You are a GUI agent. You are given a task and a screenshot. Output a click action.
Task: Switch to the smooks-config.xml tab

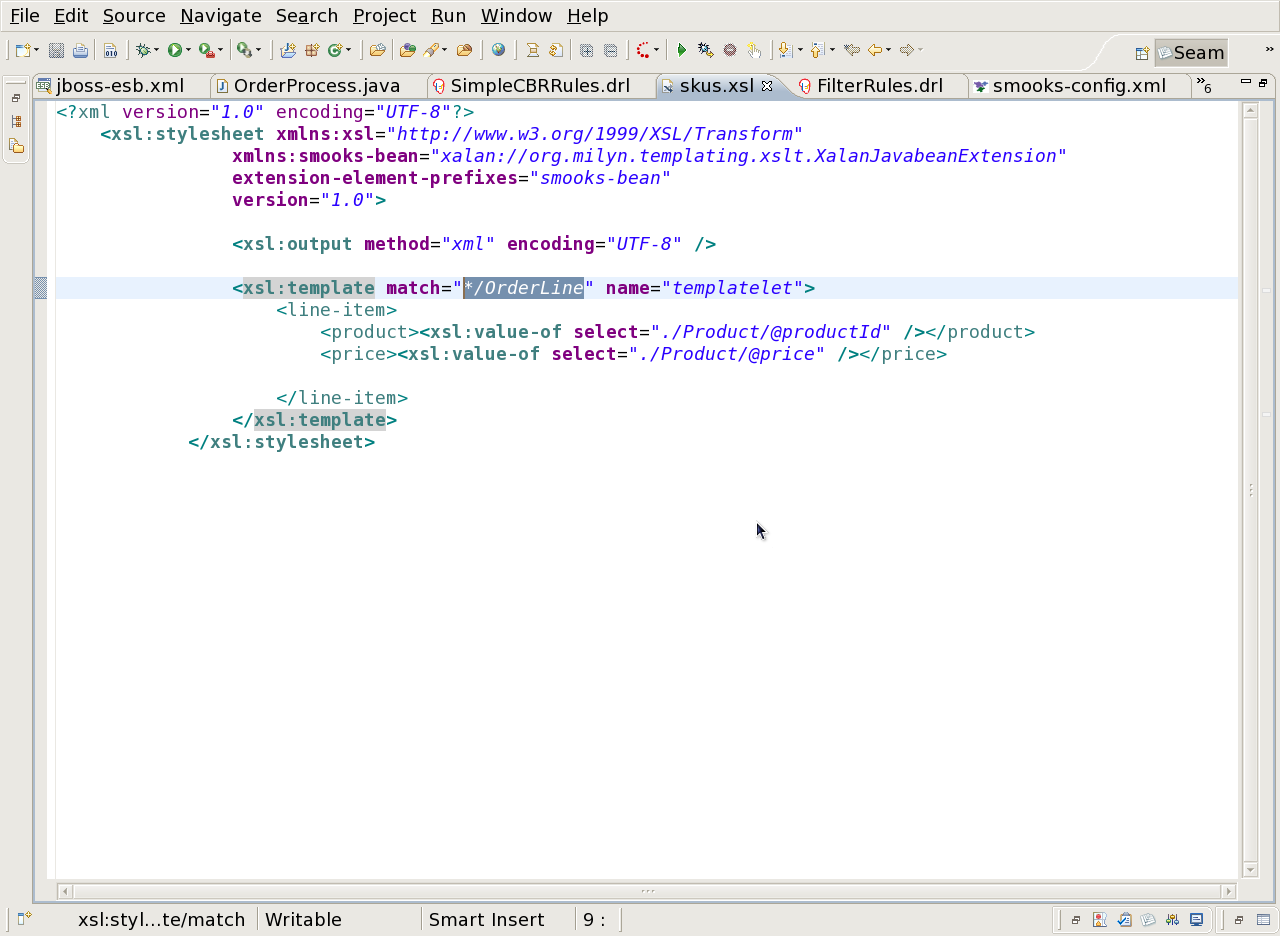1078,86
